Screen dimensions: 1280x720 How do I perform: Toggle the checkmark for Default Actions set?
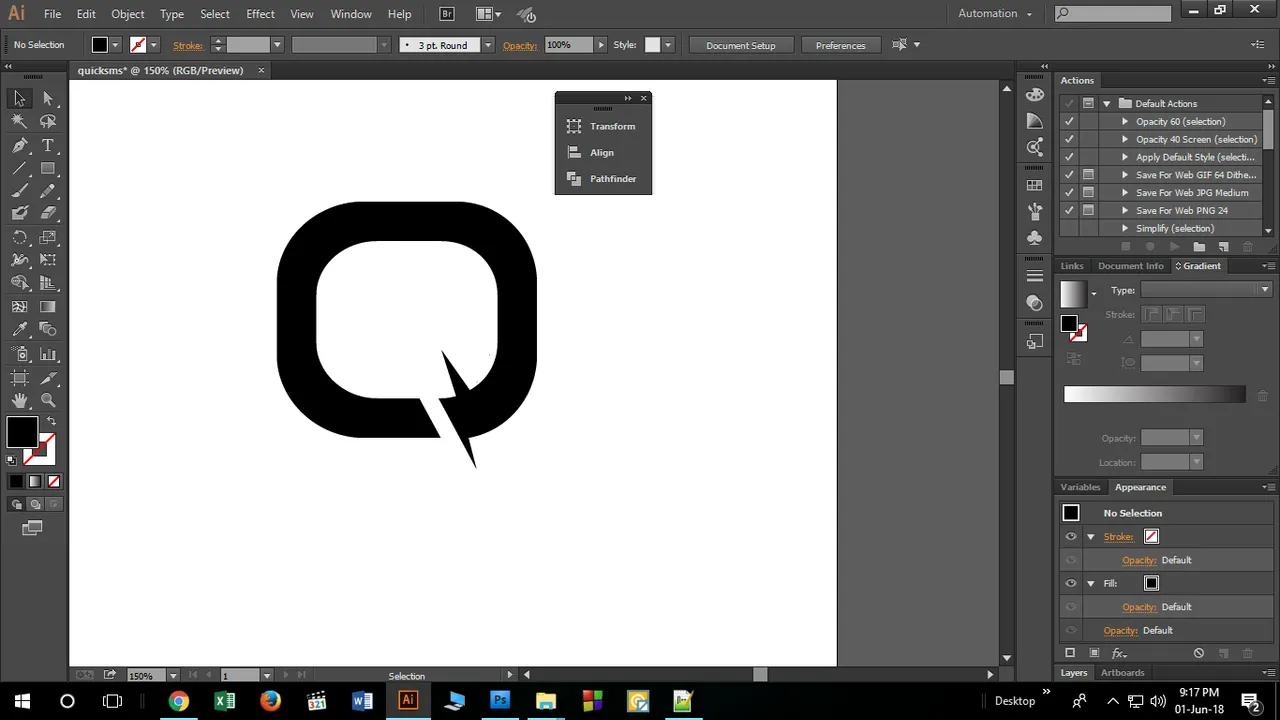1069,103
